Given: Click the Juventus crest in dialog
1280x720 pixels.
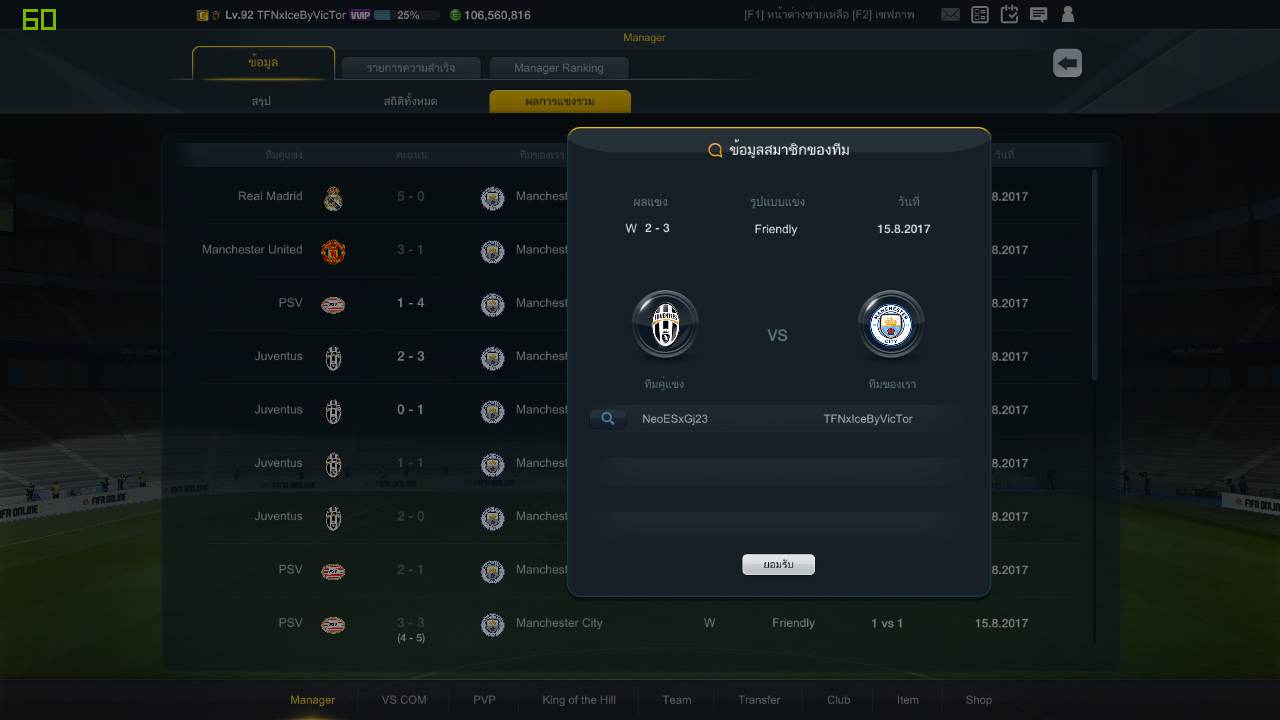Looking at the screenshot, I should [x=665, y=325].
